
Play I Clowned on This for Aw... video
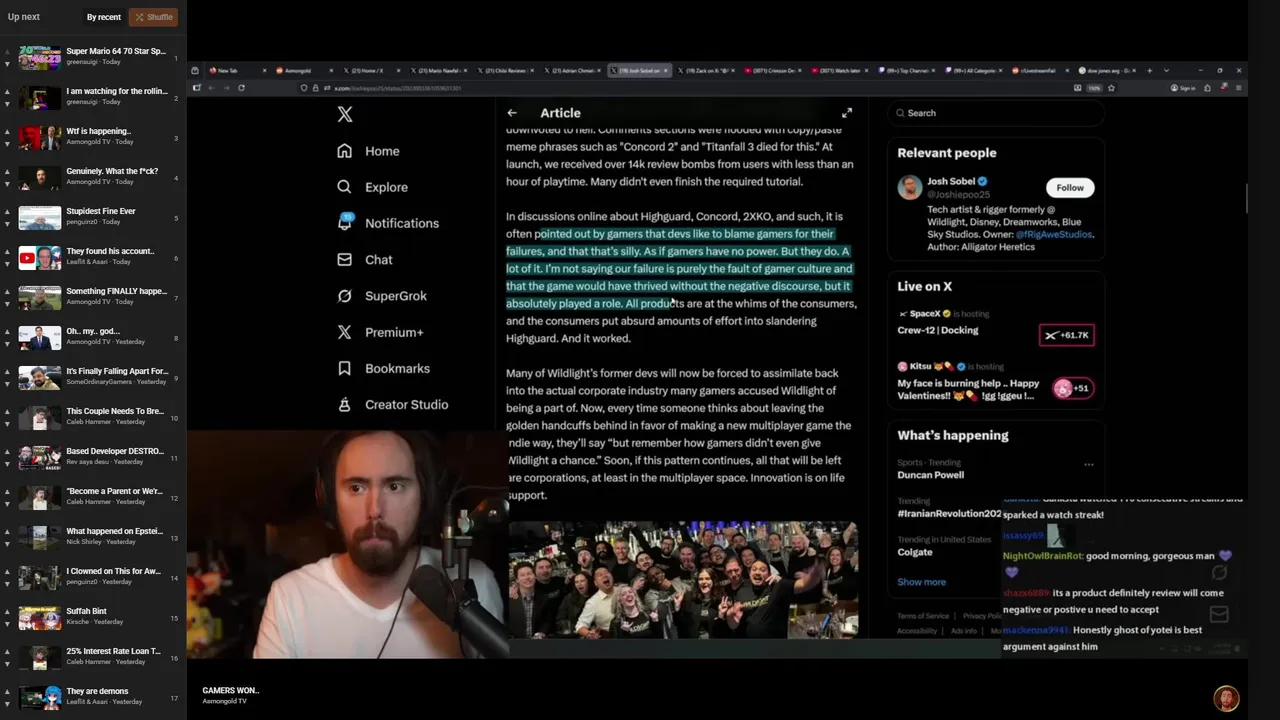pos(91,577)
